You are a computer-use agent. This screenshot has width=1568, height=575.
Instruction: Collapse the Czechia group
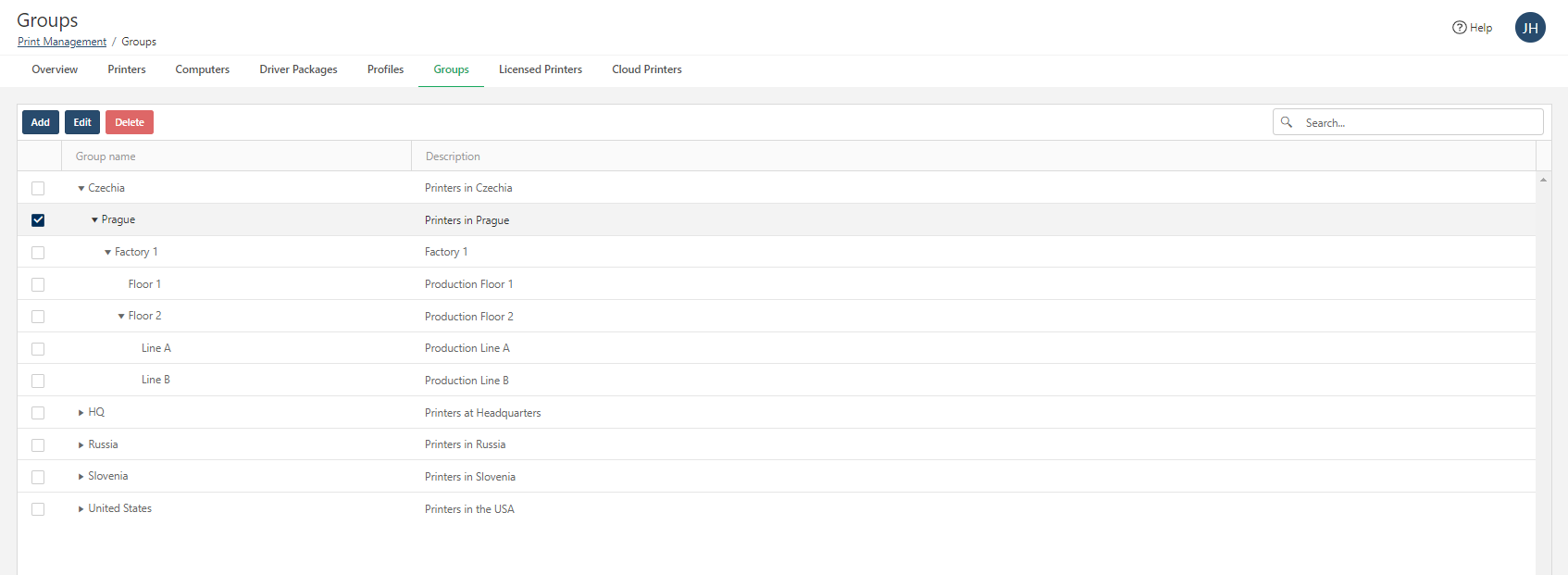coord(81,189)
